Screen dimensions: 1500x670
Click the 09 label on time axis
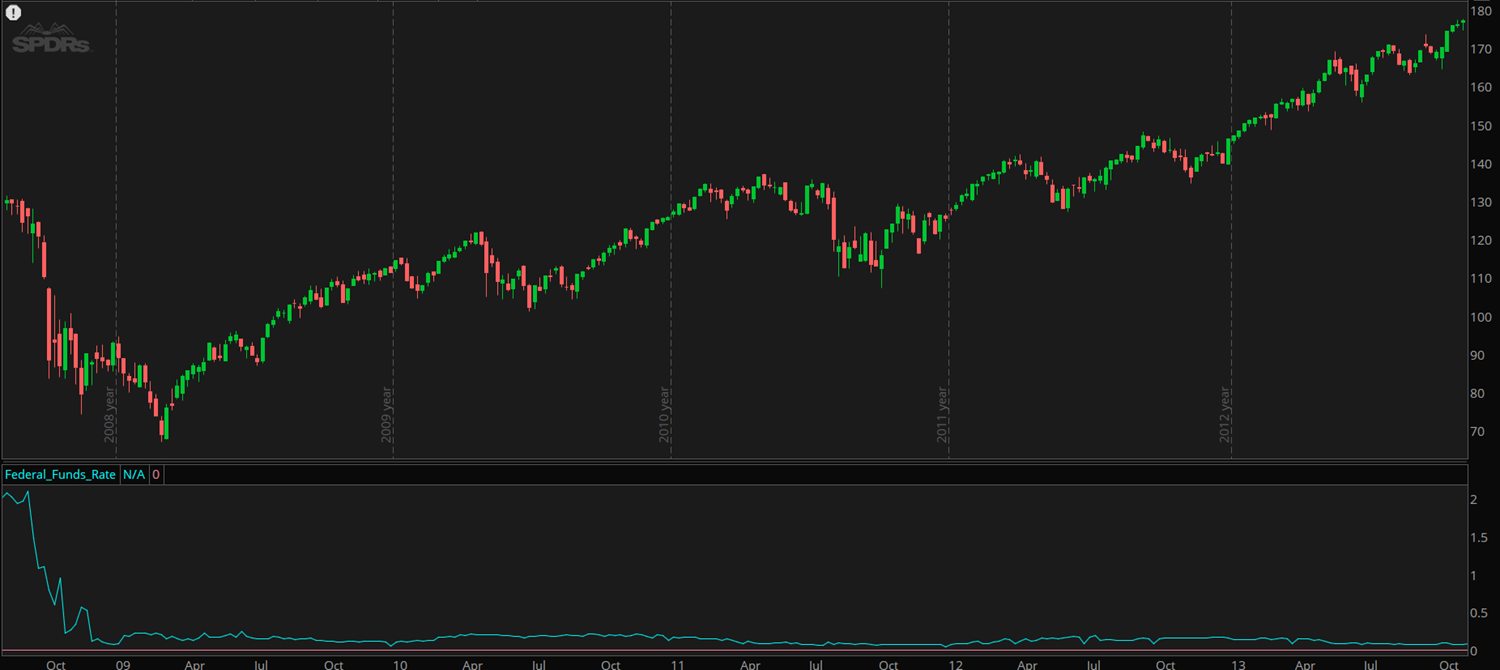point(123,664)
